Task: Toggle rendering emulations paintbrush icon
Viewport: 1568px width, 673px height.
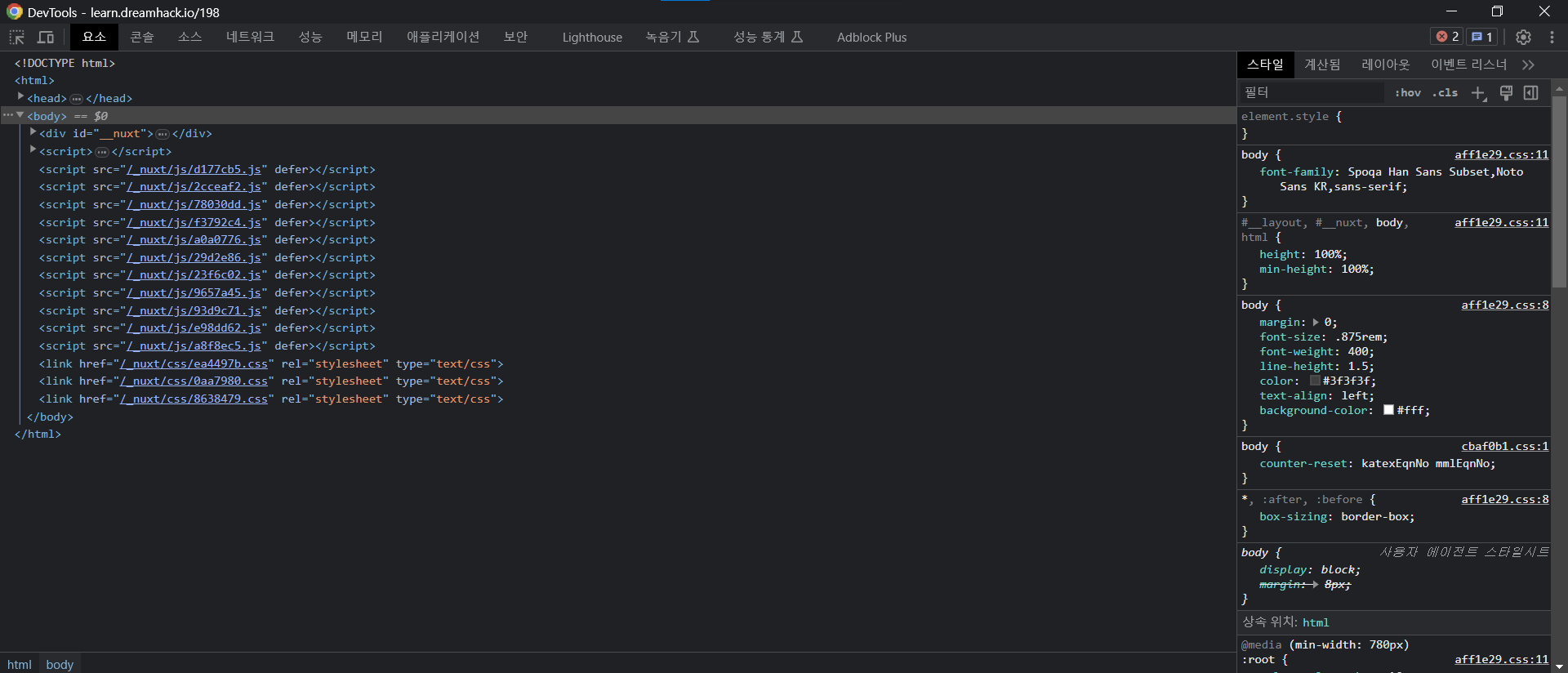Action: pyautogui.click(x=1506, y=93)
